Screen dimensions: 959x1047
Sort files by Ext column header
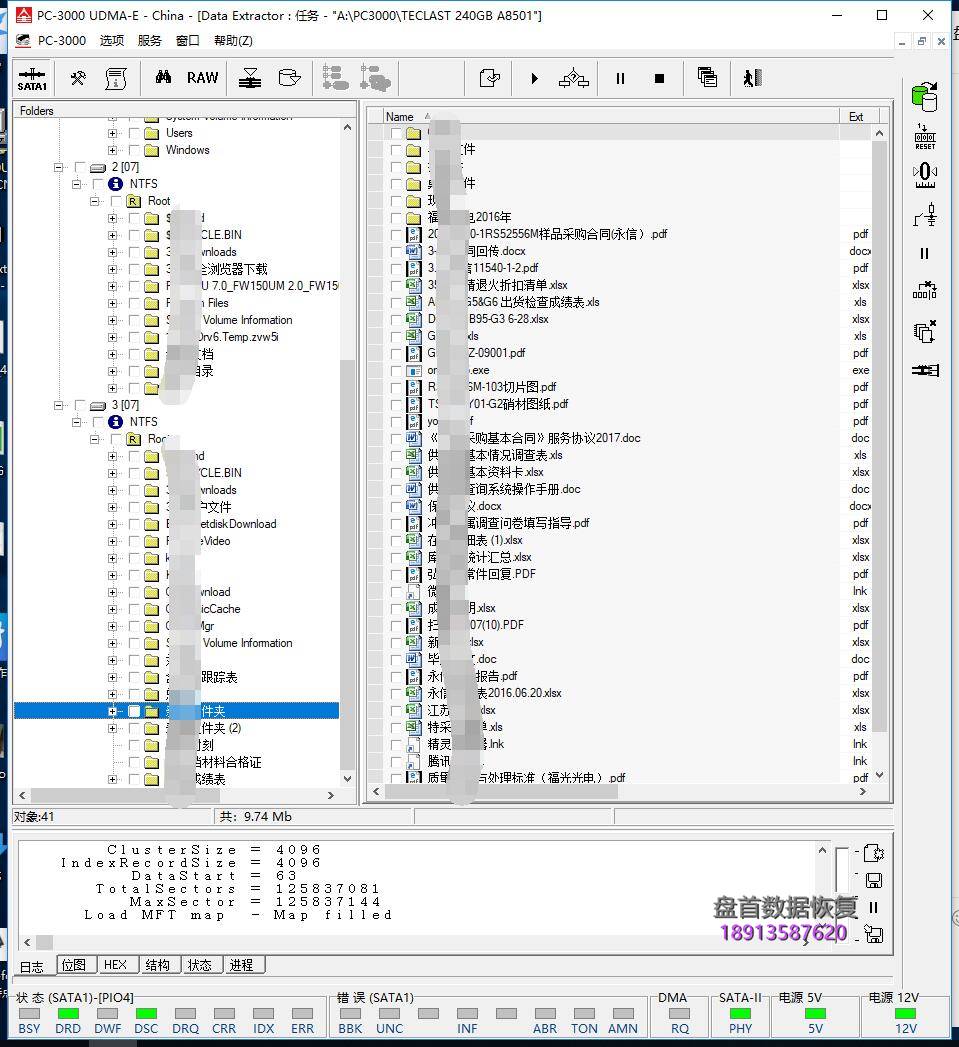pyautogui.click(x=859, y=117)
